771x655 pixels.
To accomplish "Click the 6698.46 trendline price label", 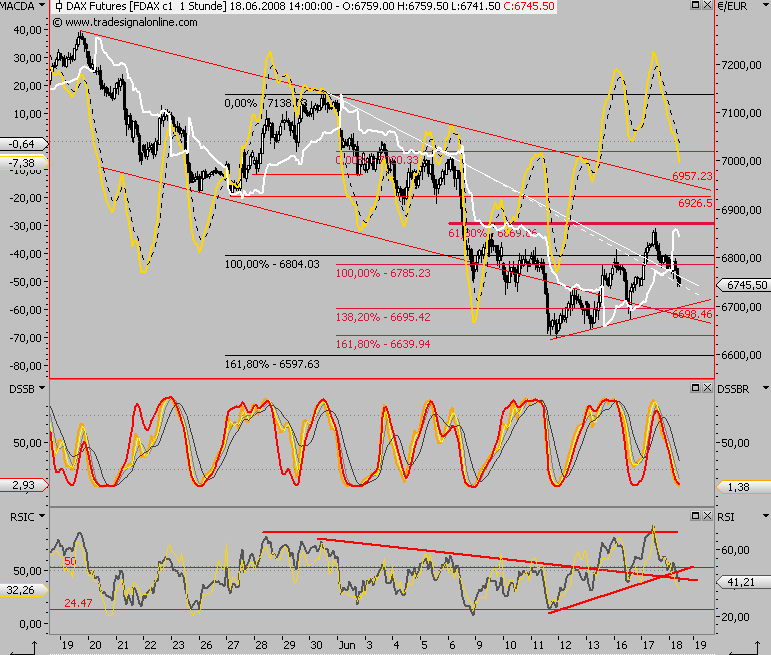I will click(x=692, y=314).
